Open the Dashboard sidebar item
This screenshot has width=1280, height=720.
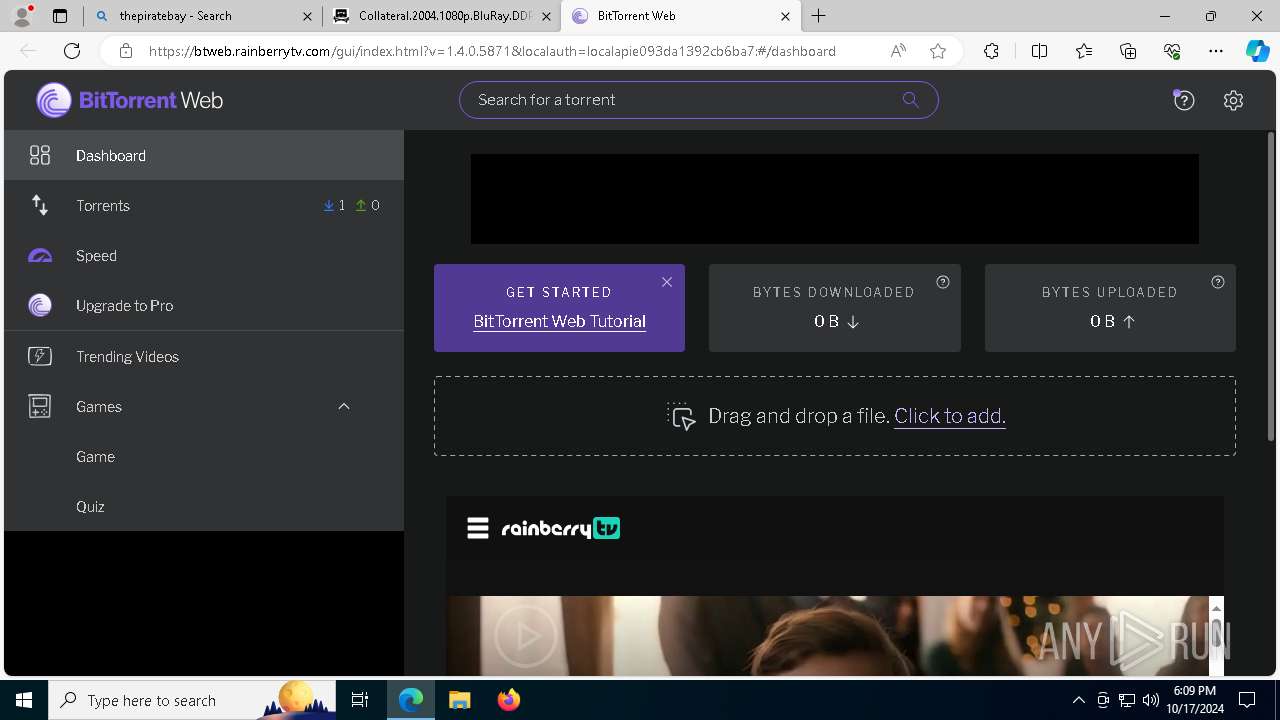click(x=204, y=155)
